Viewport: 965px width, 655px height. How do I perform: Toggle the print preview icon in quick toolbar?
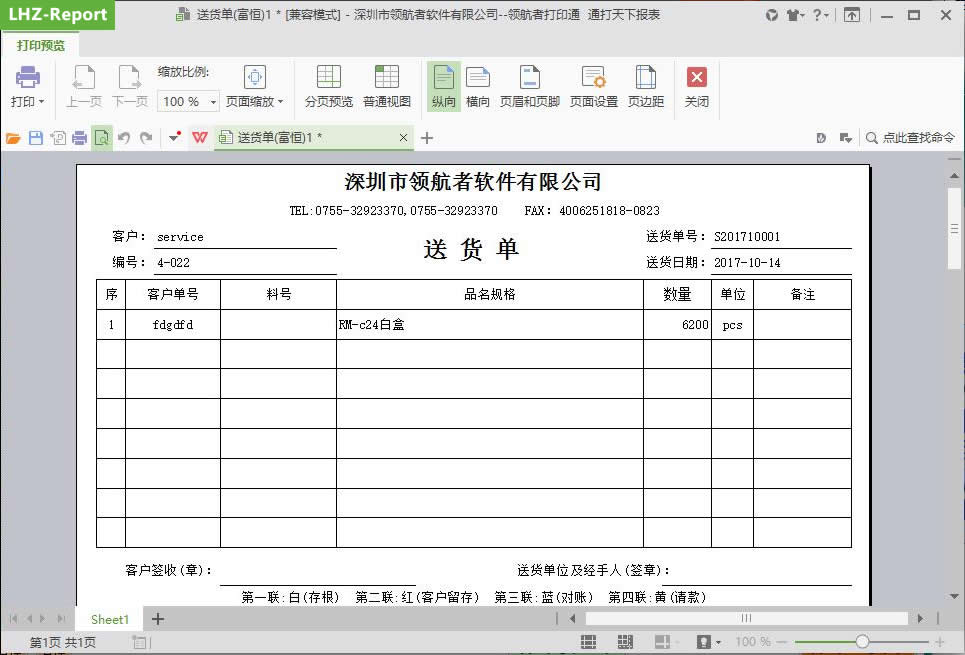(102, 138)
